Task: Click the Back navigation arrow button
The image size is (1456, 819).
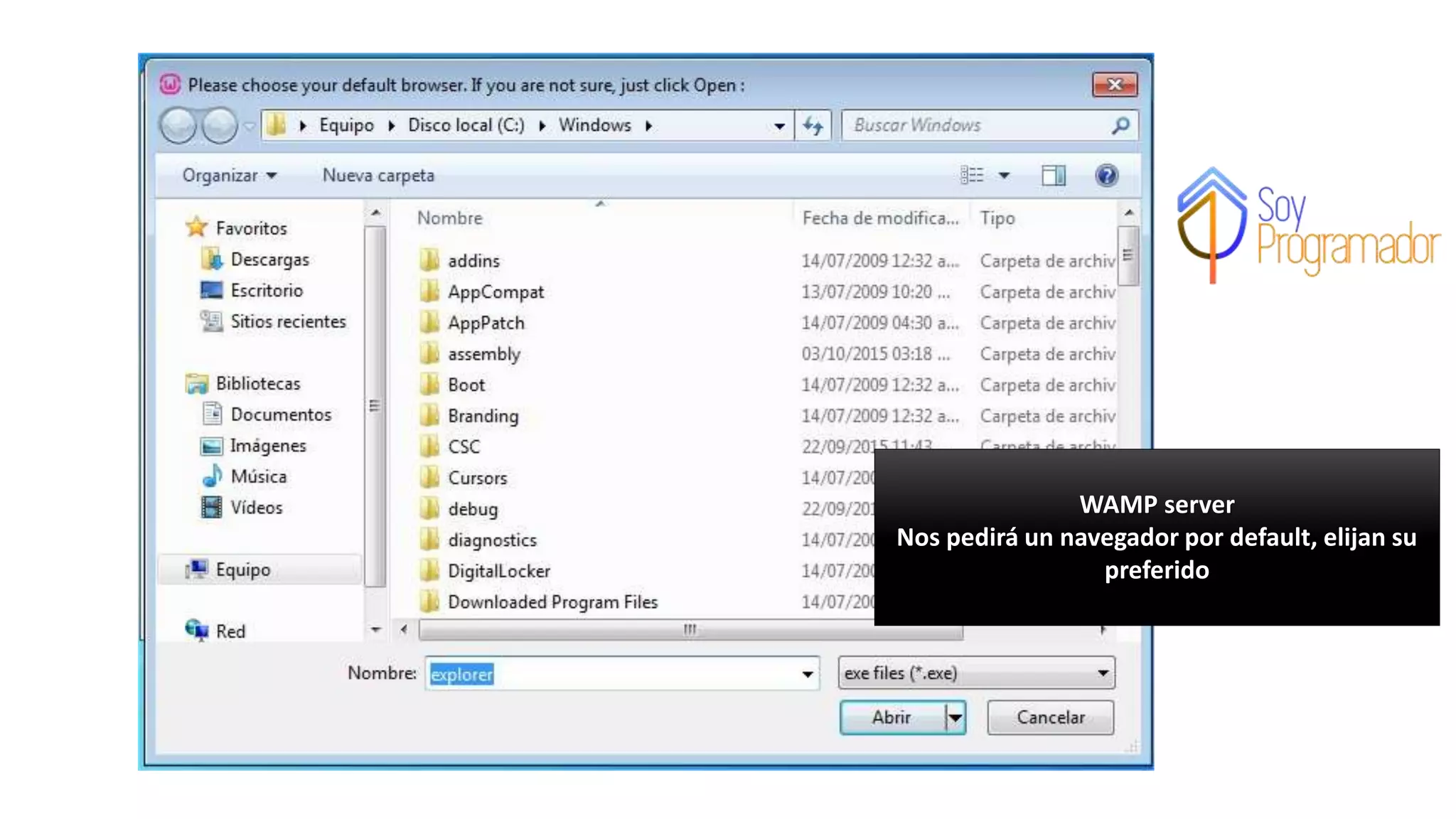Action: [x=178, y=127]
